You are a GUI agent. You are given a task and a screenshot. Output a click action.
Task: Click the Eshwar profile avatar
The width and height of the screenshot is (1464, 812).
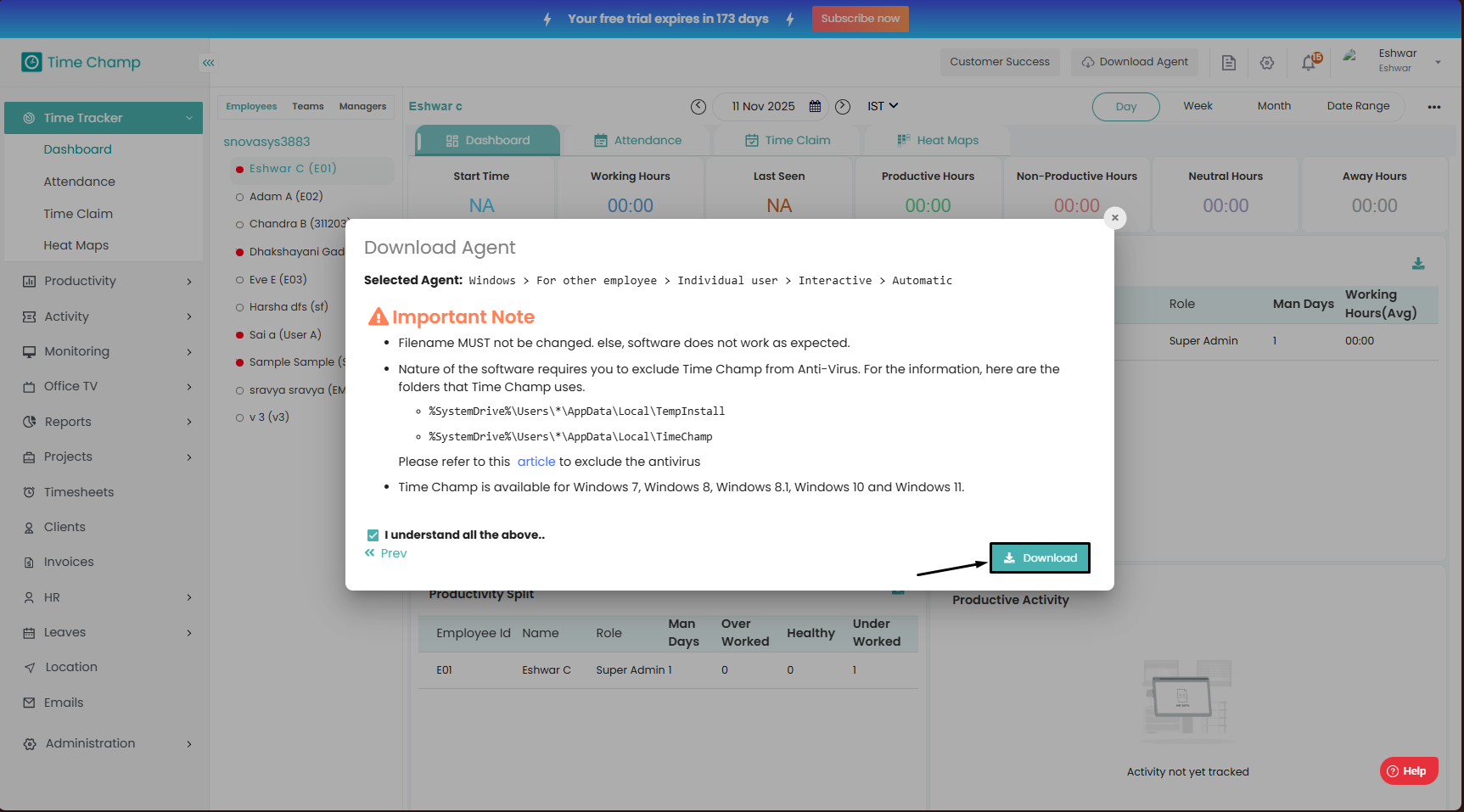pos(1350,58)
